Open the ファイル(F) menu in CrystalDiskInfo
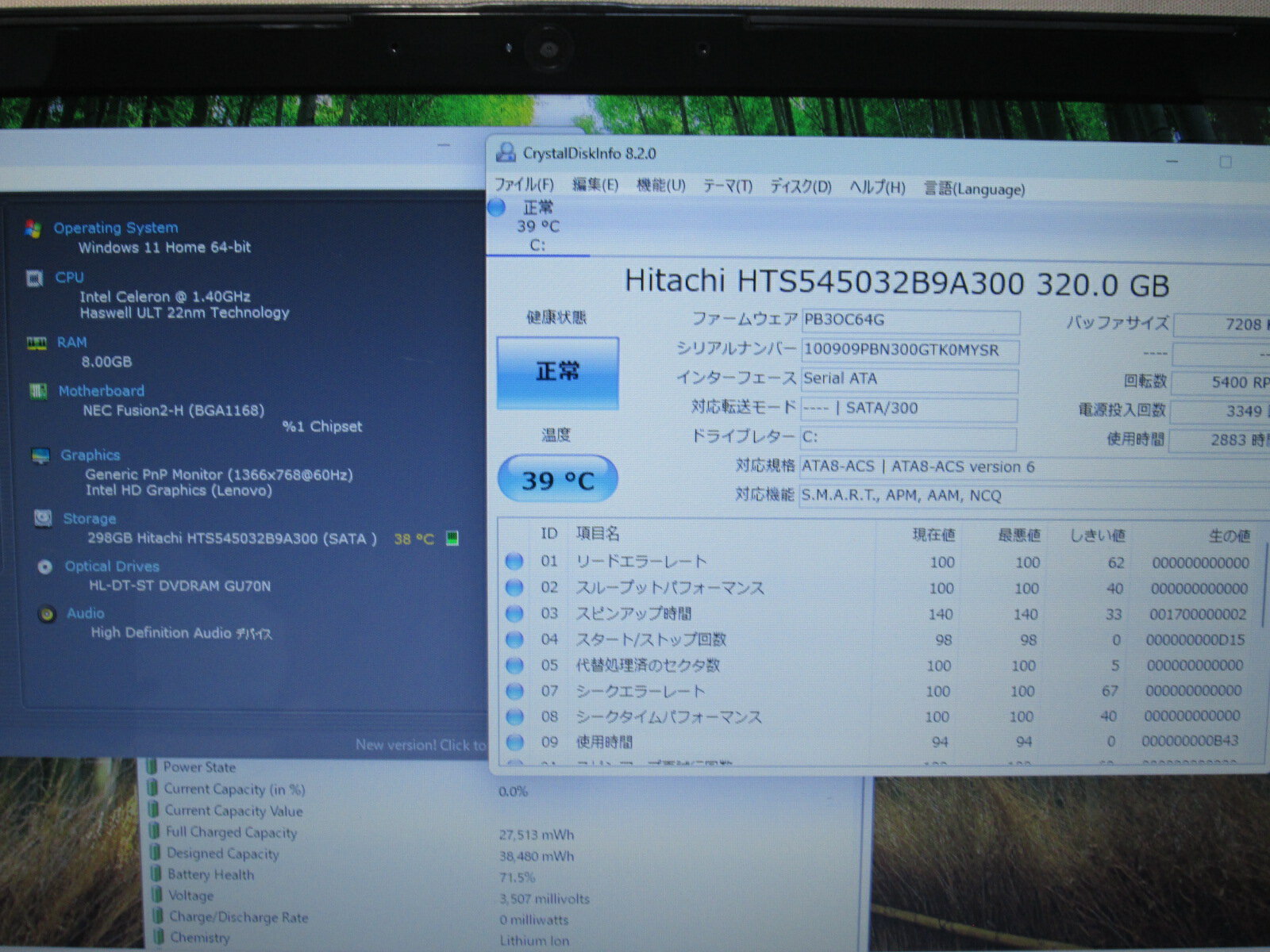This screenshot has height=952, width=1270. tap(524, 184)
